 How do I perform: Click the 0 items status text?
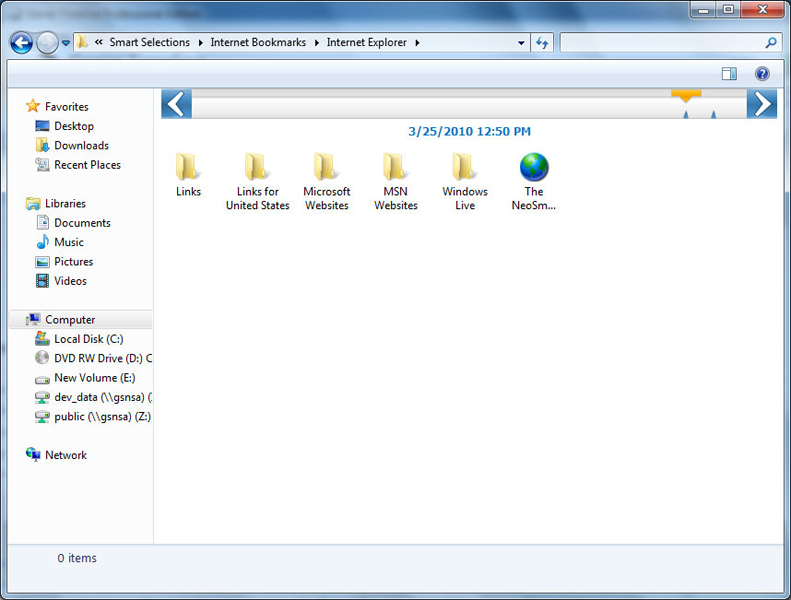point(77,558)
